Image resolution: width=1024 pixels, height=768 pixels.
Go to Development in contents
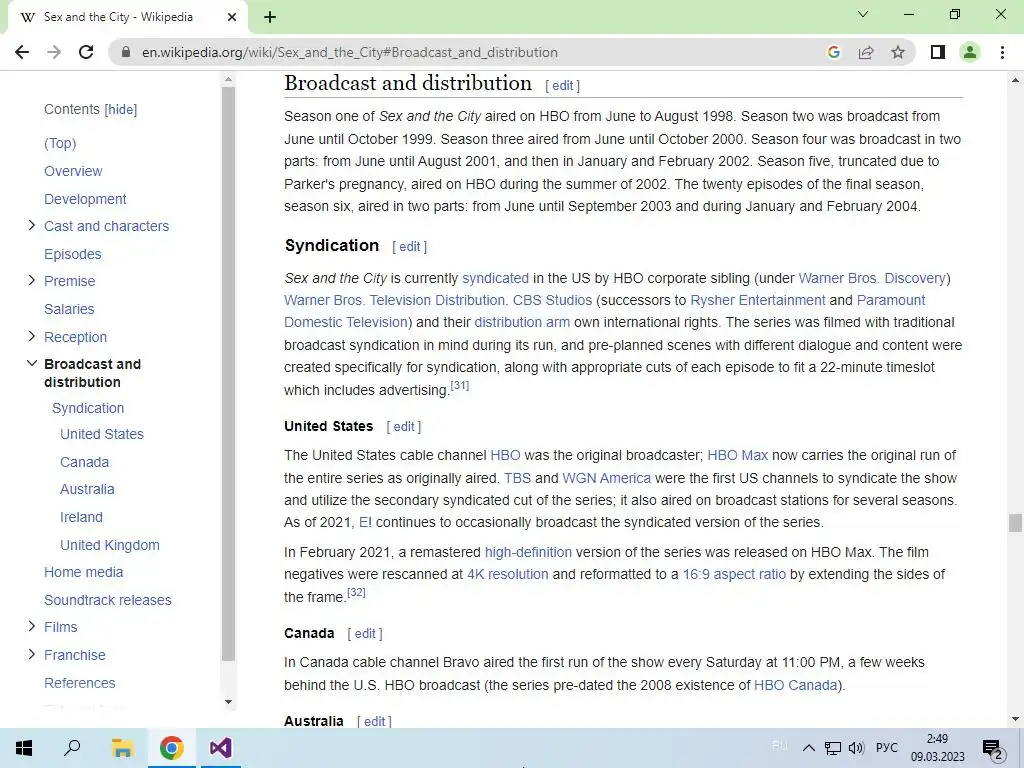pos(85,199)
